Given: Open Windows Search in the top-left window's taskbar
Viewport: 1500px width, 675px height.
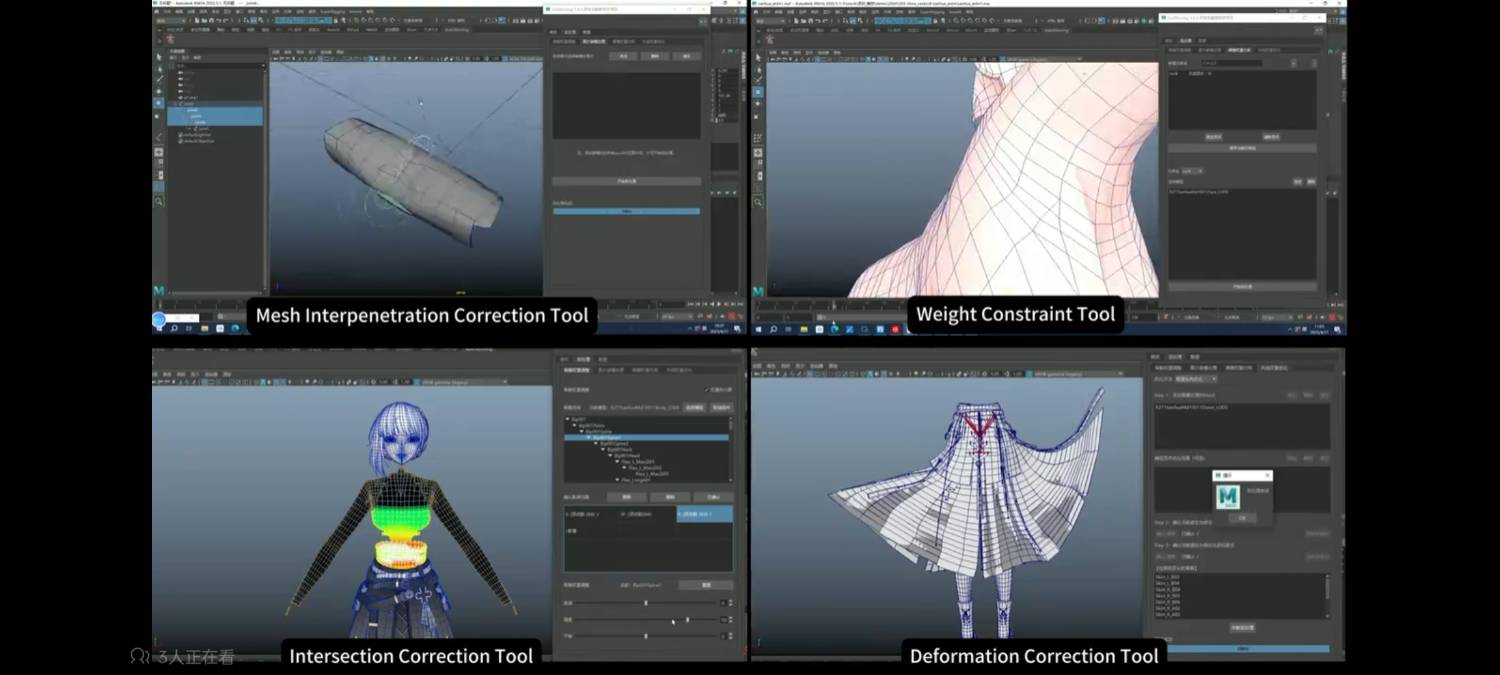Looking at the screenshot, I should coord(174,328).
